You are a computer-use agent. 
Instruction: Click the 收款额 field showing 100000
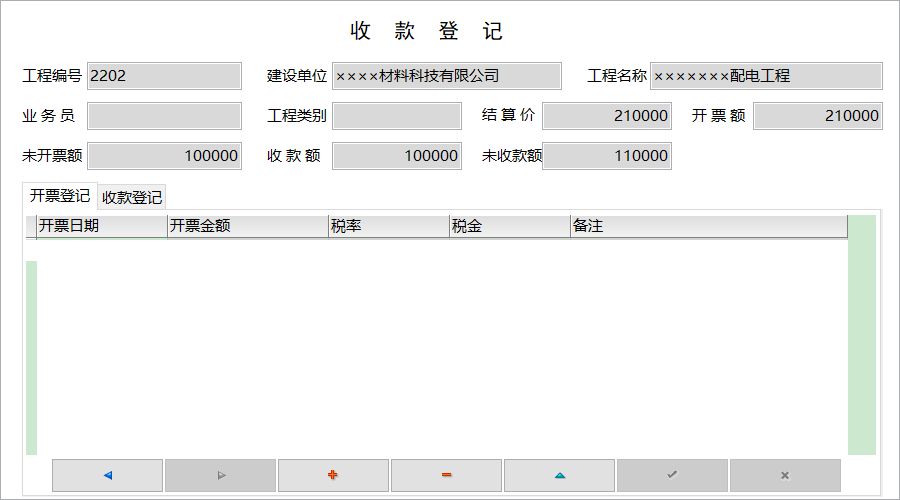pyautogui.click(x=397, y=156)
